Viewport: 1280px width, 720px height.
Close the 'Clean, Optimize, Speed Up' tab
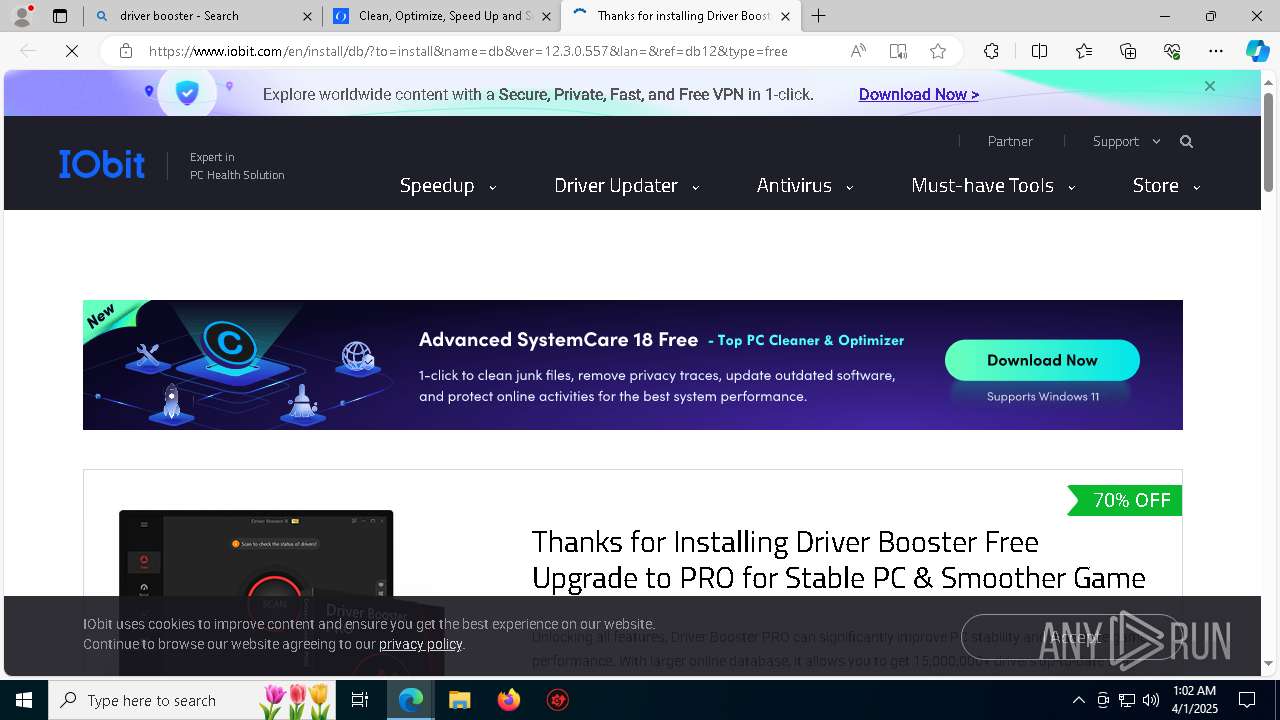point(546,16)
